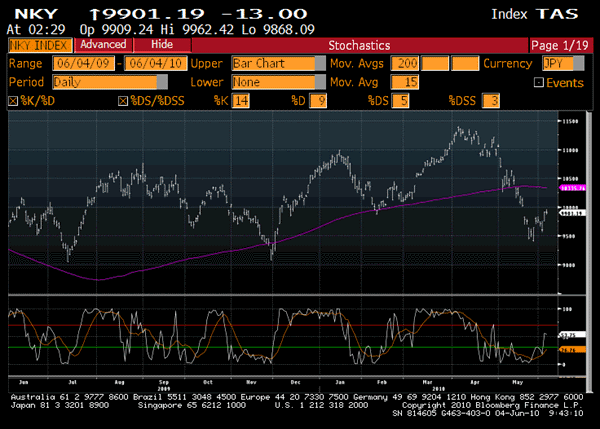Open the Upper Bar Chart dropdown
Image resolution: width=600 pixels, height=429 pixels.
pos(279,64)
